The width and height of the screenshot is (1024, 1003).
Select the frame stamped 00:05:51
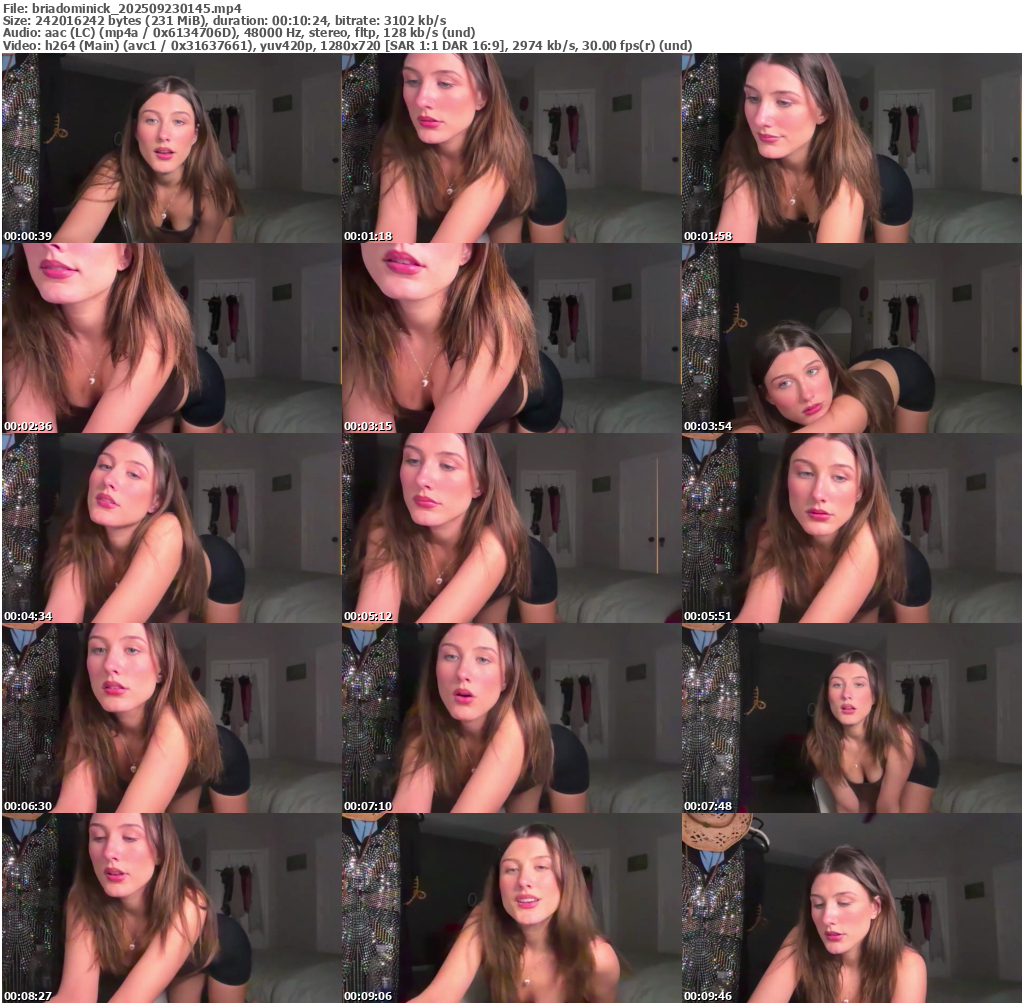(x=851, y=528)
